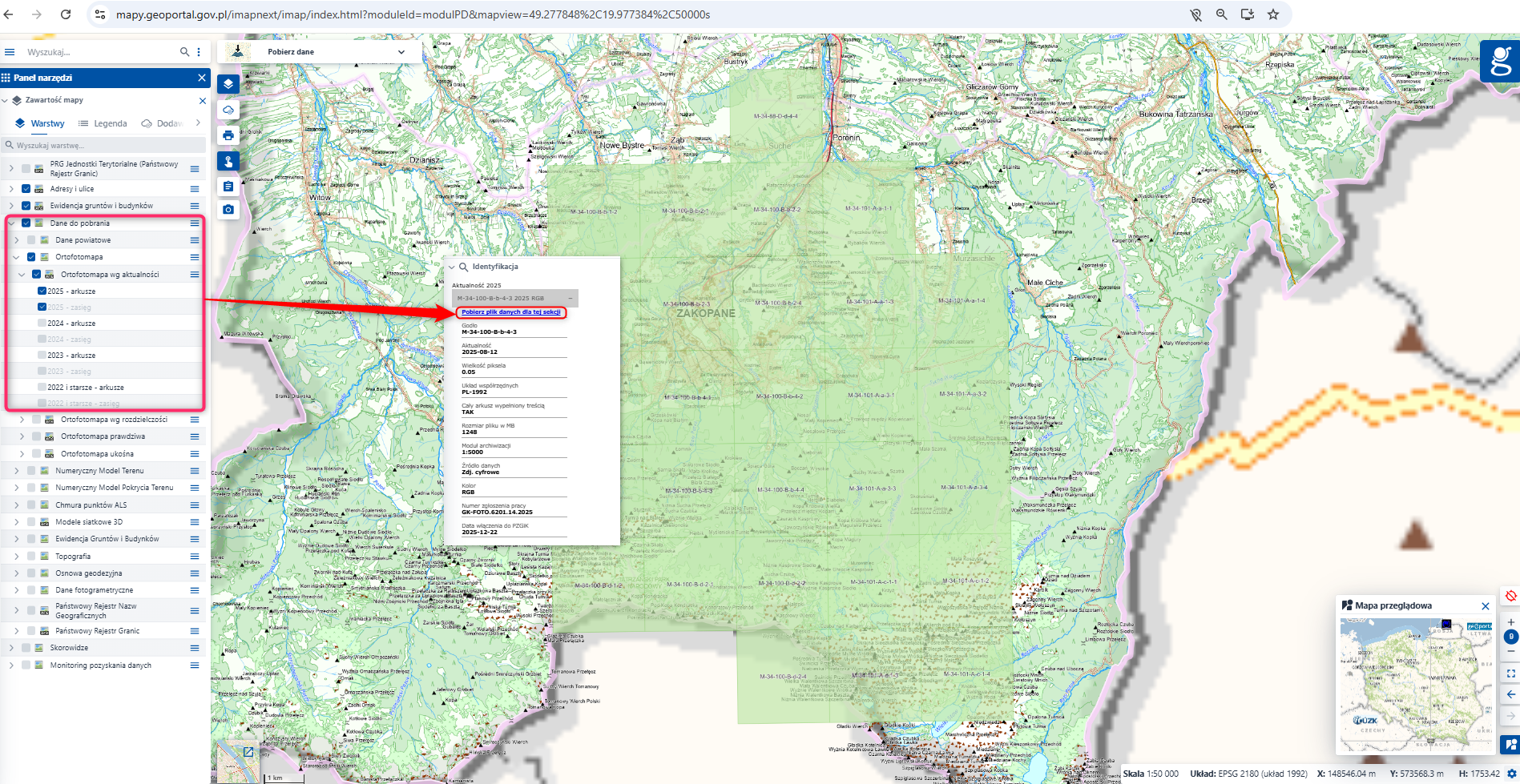1520x784 pixels.
Task: Click 'Pobierz plik danych dla tej sekcji' link
Action: 510,312
